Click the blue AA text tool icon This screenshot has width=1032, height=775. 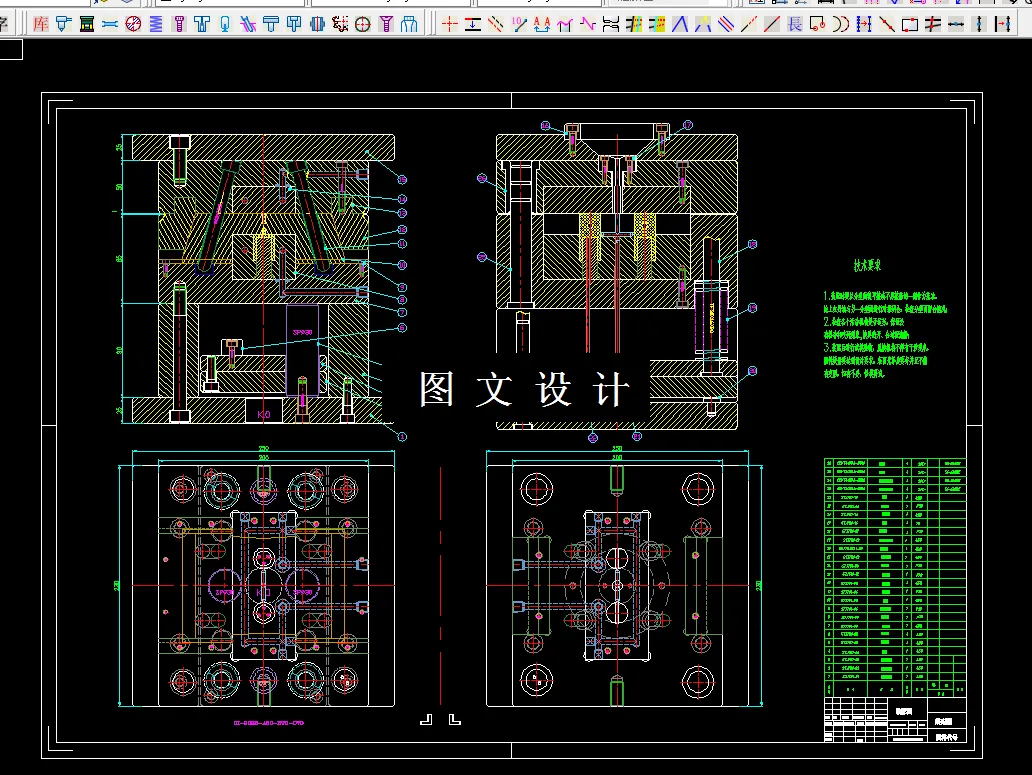click(542, 23)
